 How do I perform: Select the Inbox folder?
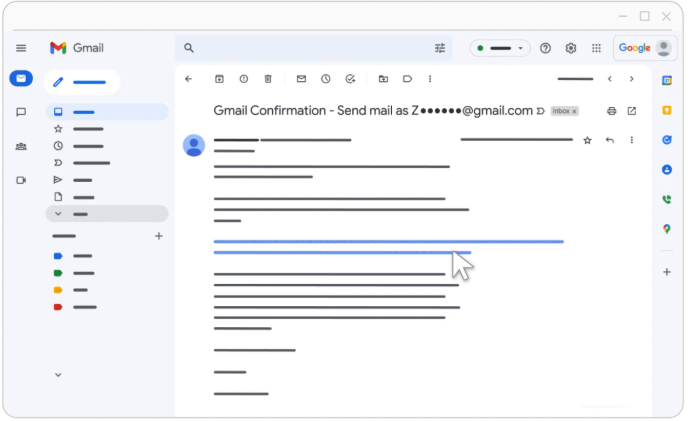pos(107,112)
